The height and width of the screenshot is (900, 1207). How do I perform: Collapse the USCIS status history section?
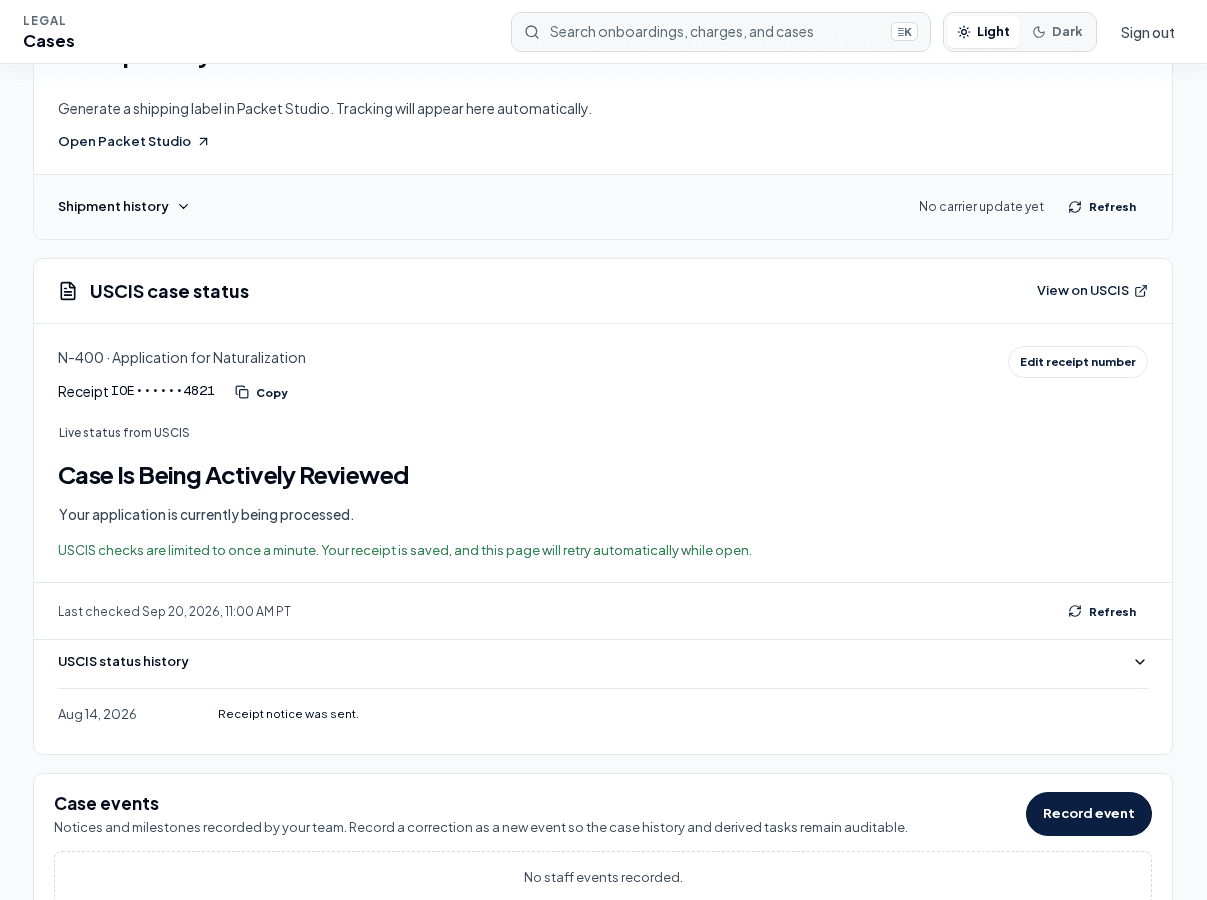point(603,662)
